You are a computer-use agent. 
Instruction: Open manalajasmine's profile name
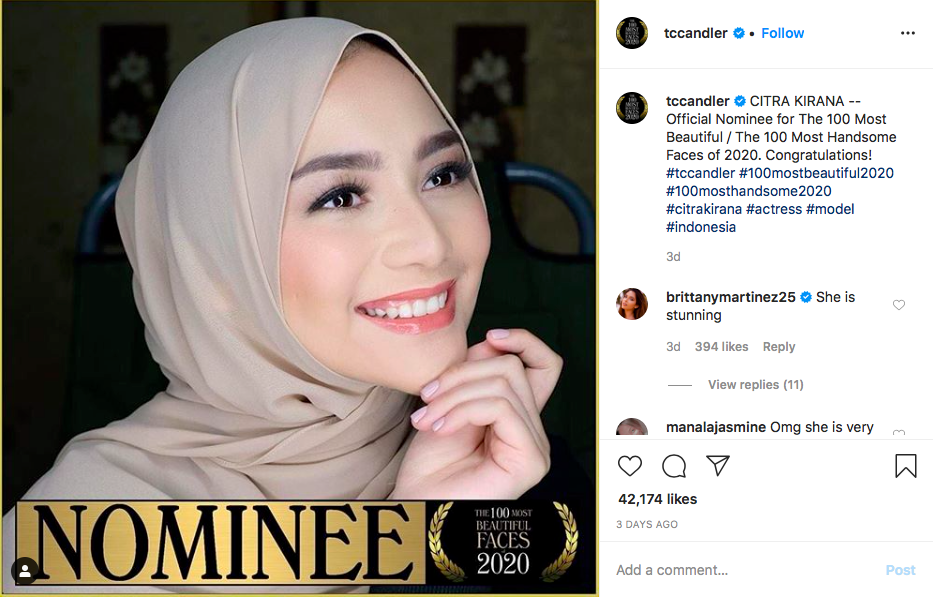(x=716, y=427)
